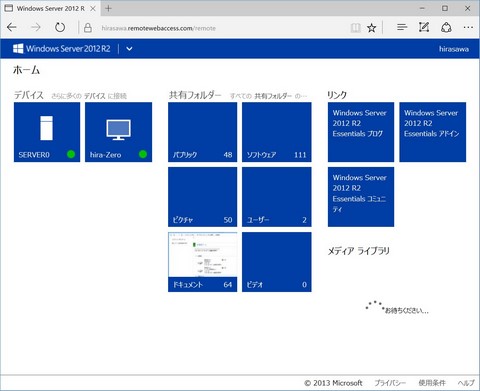Screen dimensions: 480x391
Task: Connect to more devices link
Action: pos(89,96)
